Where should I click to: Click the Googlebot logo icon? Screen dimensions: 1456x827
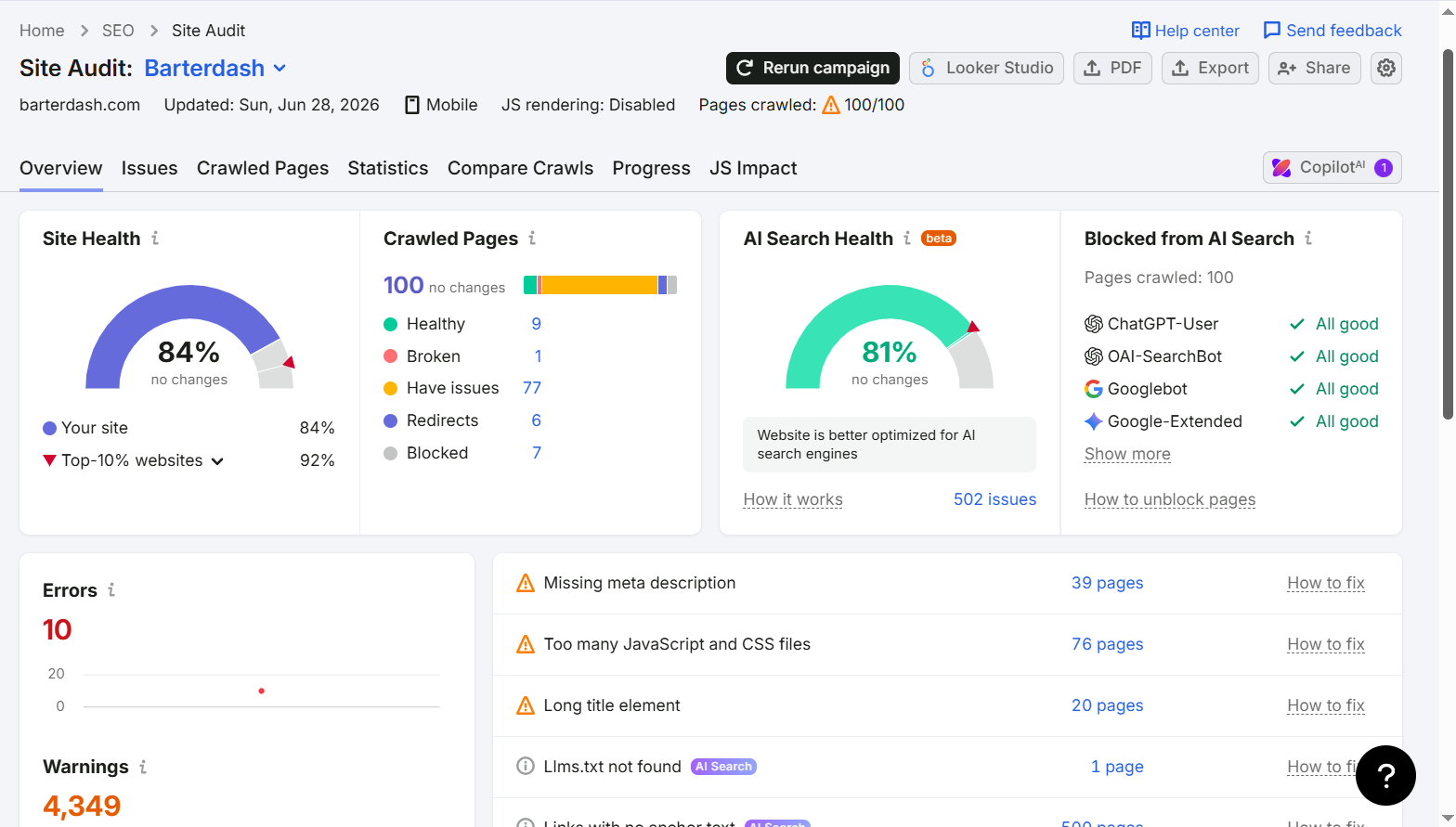[1094, 389]
